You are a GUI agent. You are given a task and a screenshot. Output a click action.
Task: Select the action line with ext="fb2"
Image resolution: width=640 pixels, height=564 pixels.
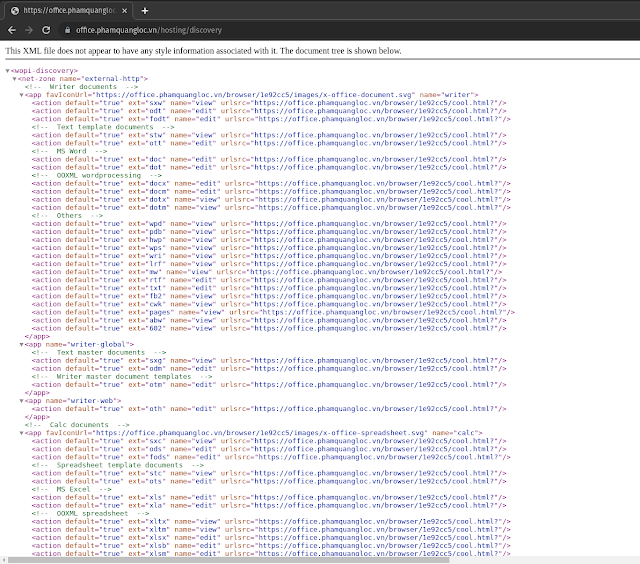tap(269, 296)
